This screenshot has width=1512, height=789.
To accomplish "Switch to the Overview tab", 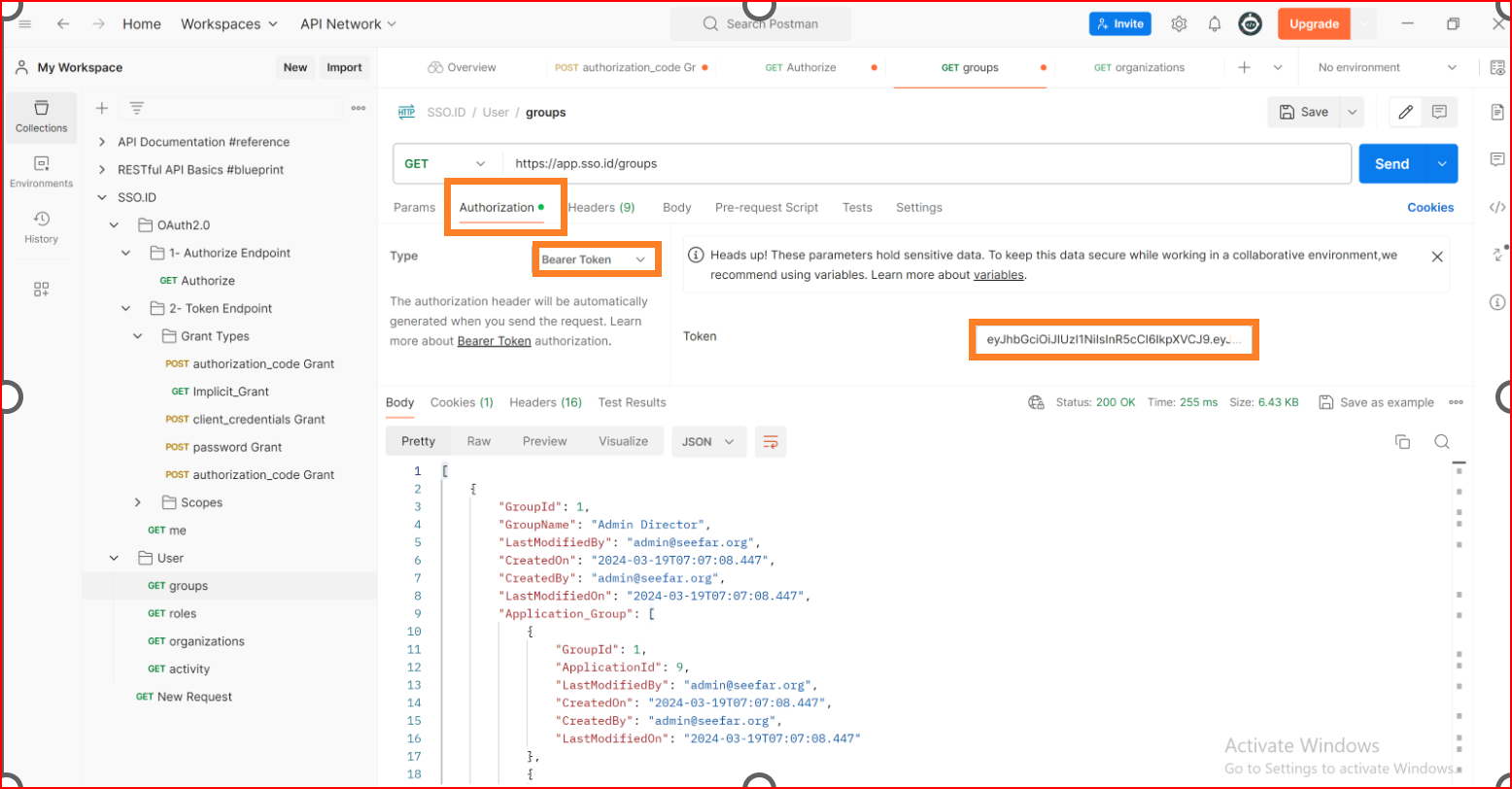I will coord(462,67).
